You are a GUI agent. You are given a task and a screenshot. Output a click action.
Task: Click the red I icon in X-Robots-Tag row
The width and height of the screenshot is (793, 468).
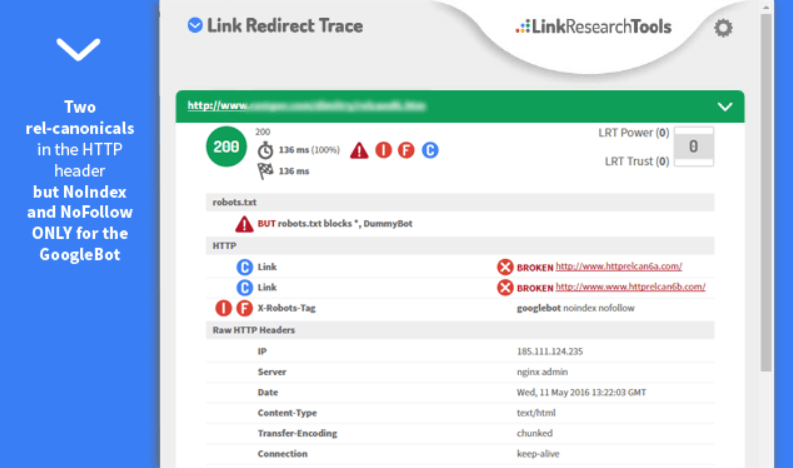point(224,308)
